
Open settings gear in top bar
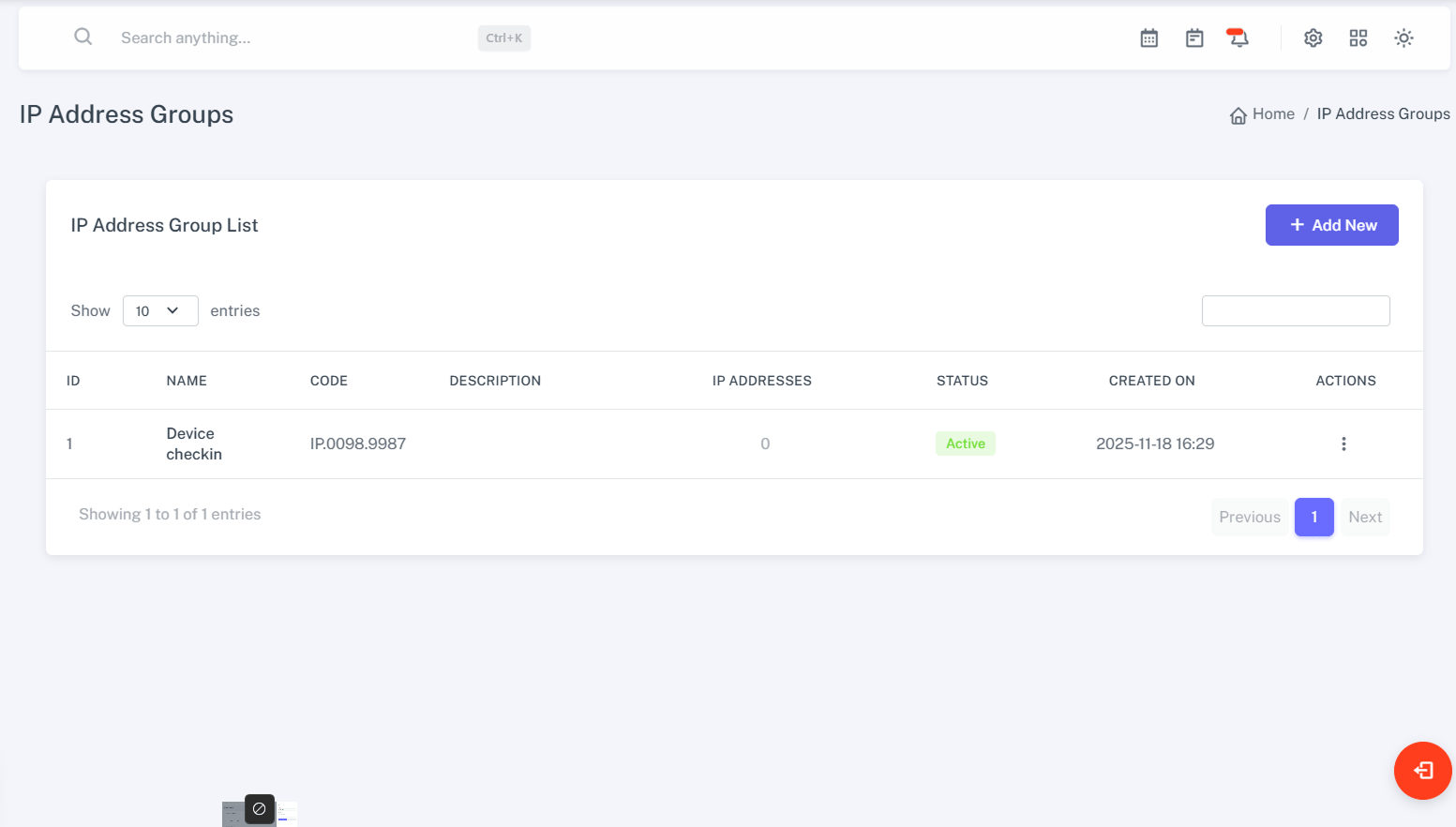pyautogui.click(x=1313, y=38)
